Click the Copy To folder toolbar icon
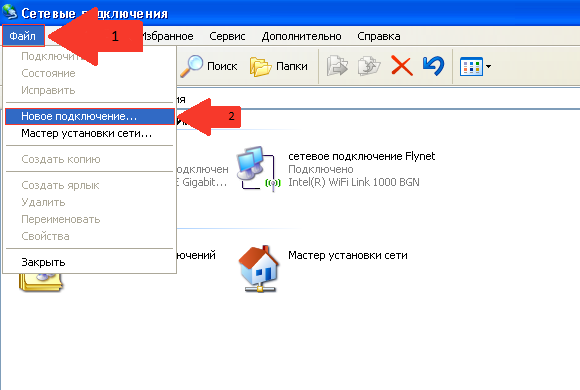The image size is (580, 390). click(x=369, y=66)
